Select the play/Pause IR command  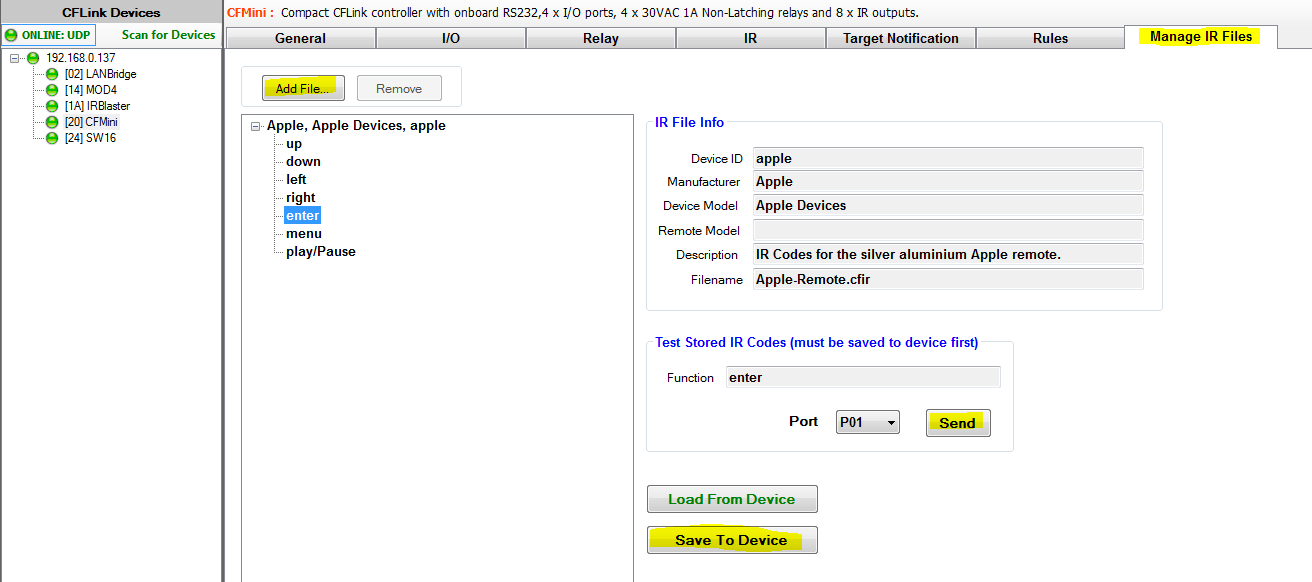click(320, 252)
